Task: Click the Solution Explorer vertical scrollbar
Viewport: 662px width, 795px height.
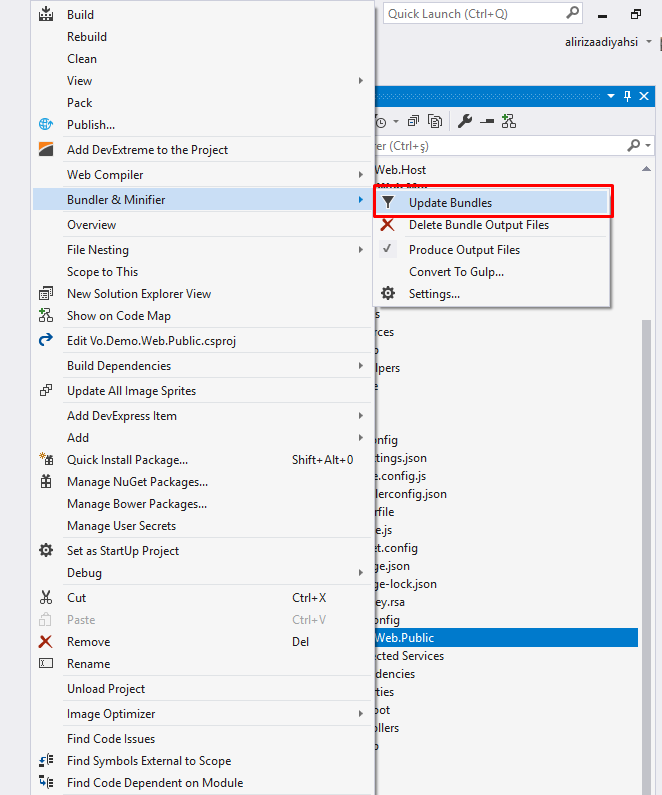Action: pos(646,556)
